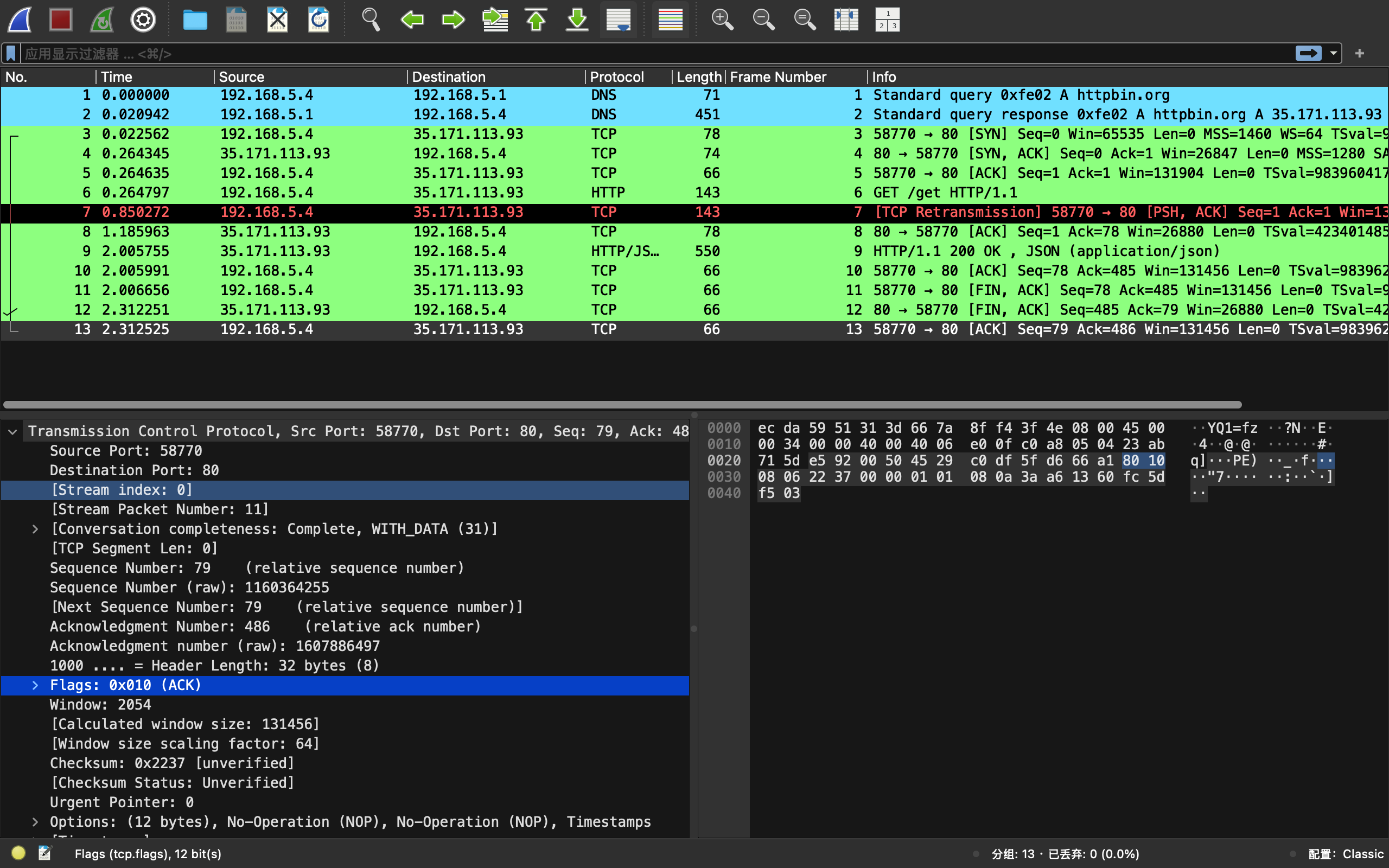Find a packet with magnifier icon
This screenshot has height=868, width=1389.
pos(371,20)
